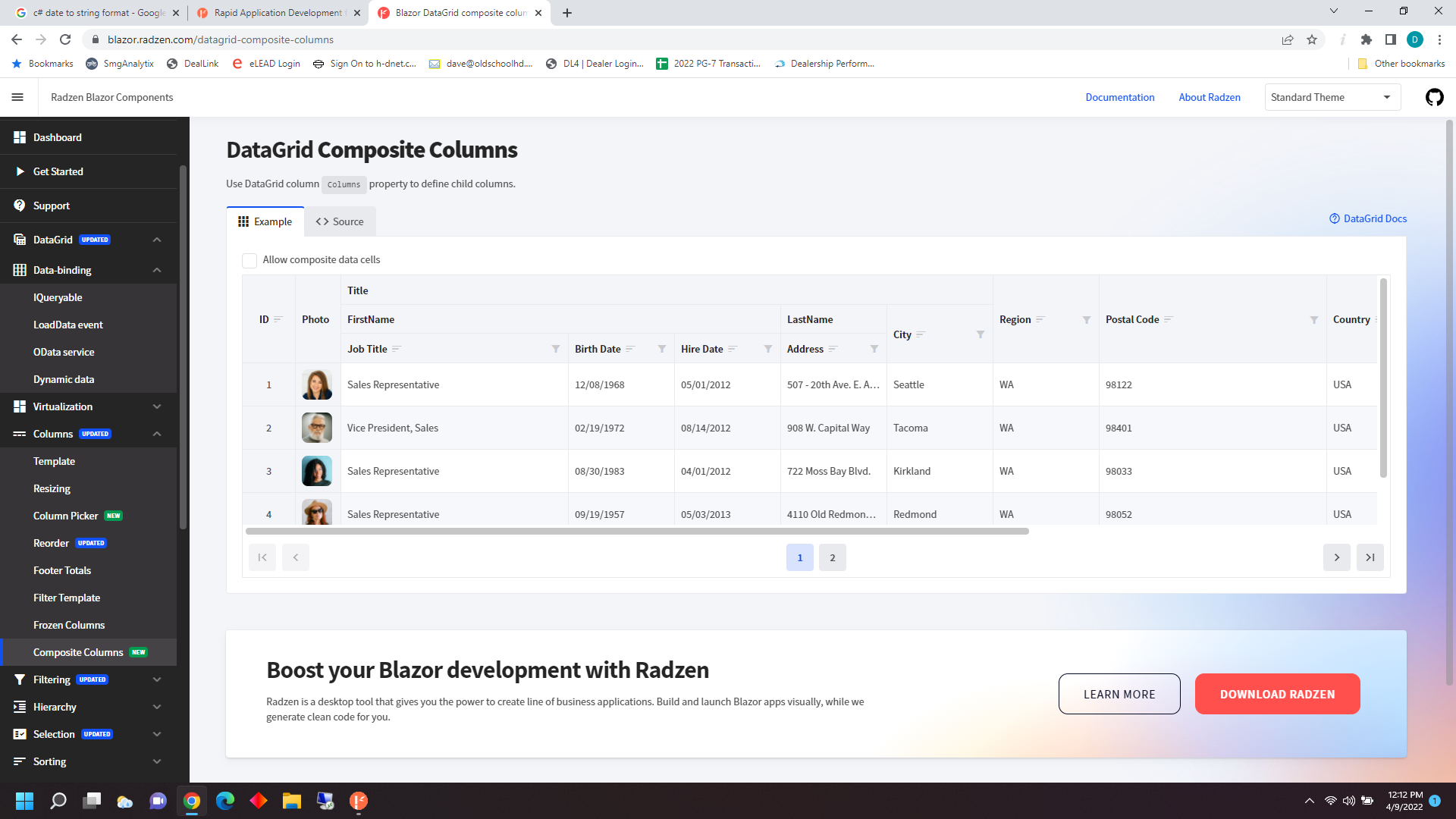The height and width of the screenshot is (819, 1456).
Task: Open the Windows Start menu
Action: click(x=25, y=801)
